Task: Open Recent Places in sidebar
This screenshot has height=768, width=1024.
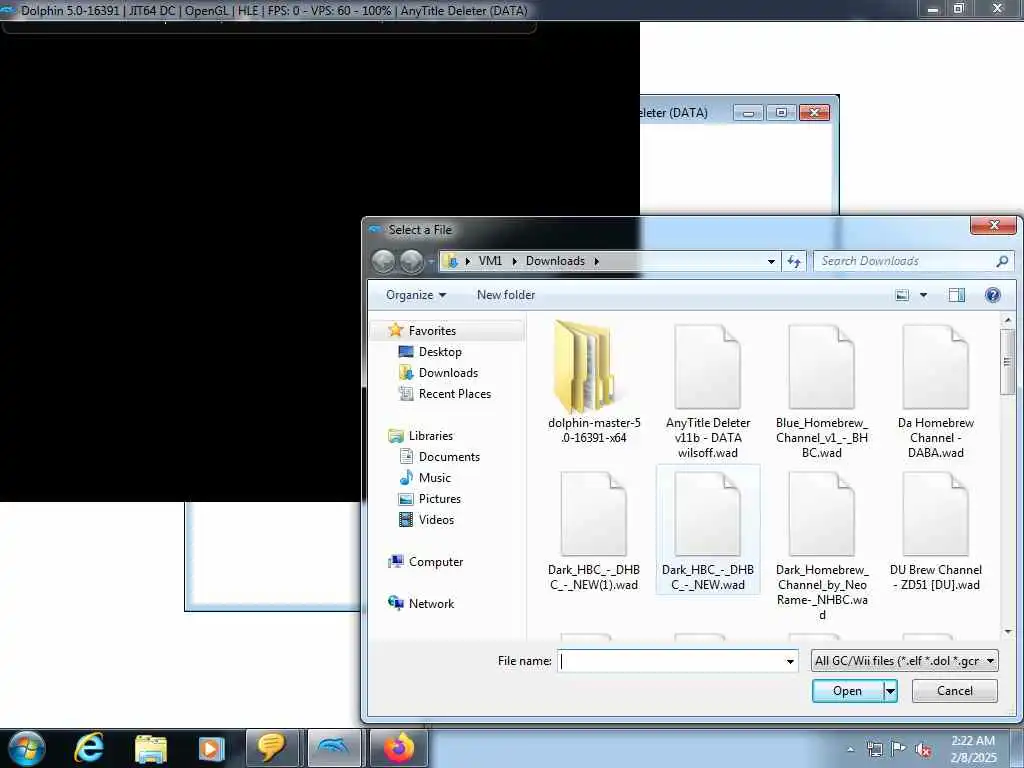Action: 455,394
